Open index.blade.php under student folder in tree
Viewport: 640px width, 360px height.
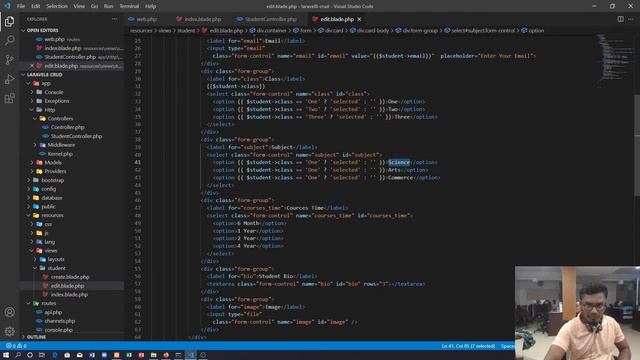pos(69,294)
